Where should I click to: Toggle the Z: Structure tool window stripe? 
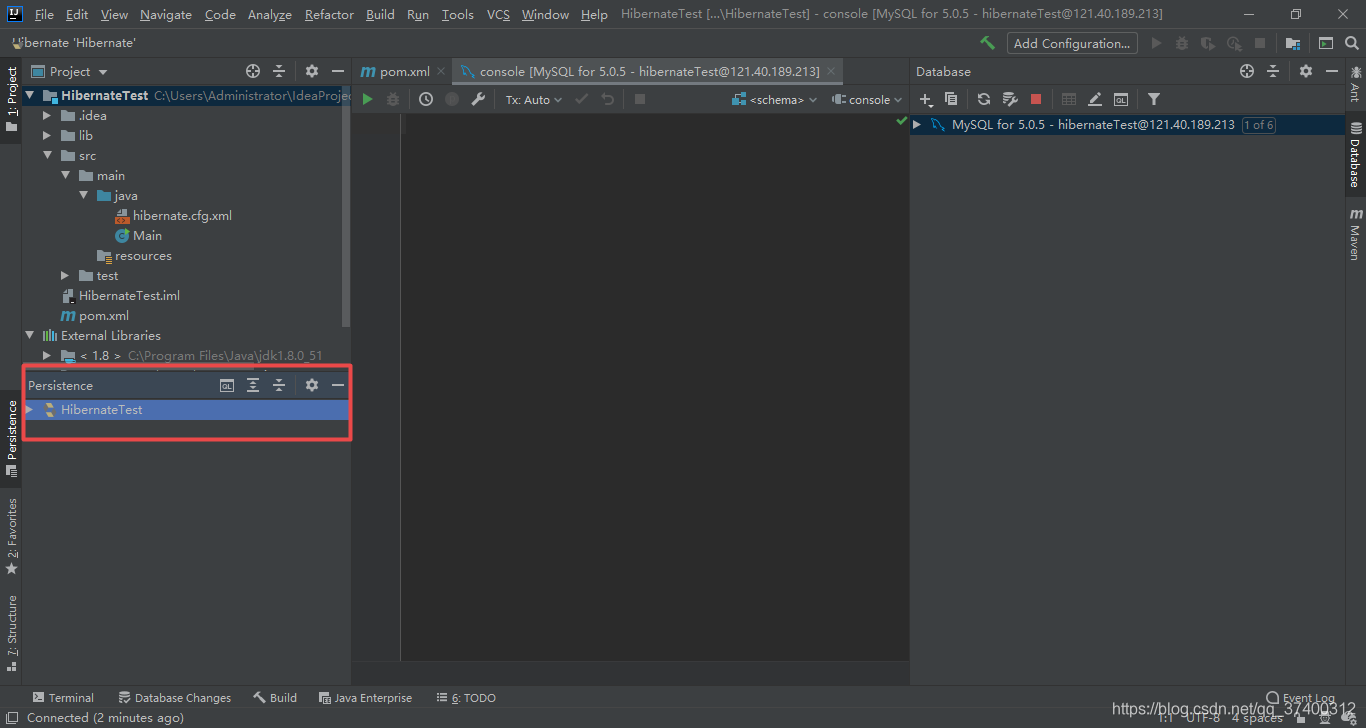click(x=11, y=632)
